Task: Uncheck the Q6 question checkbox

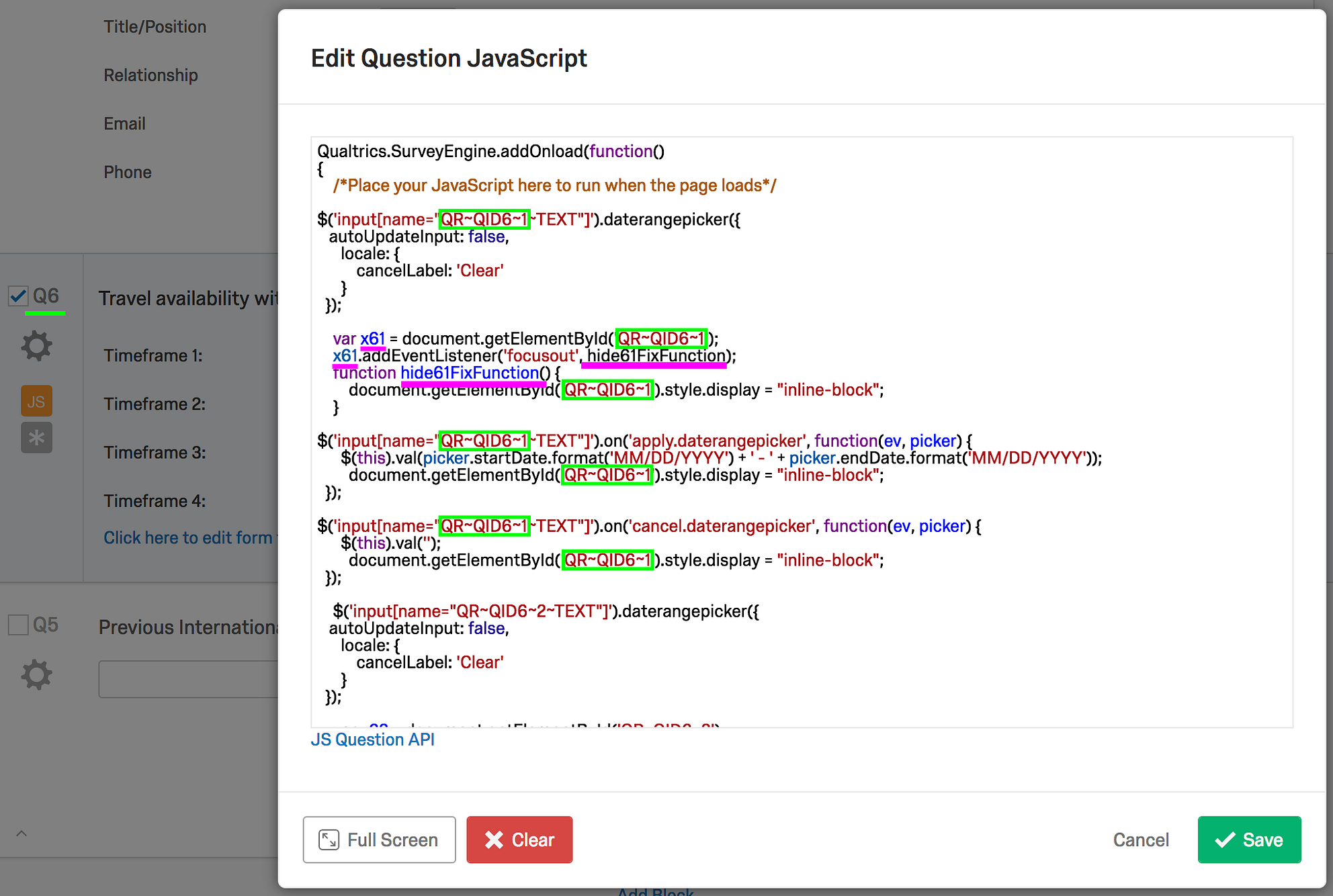Action: (x=17, y=296)
